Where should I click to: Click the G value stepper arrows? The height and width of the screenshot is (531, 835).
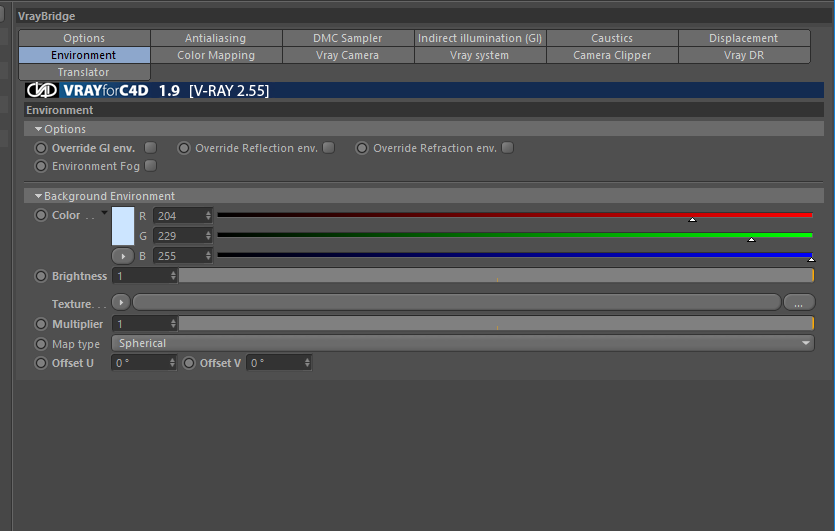coord(208,236)
